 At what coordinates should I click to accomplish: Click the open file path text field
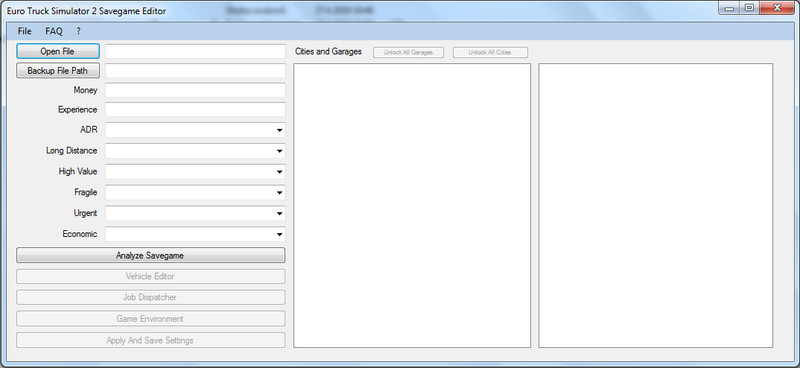[x=195, y=52]
